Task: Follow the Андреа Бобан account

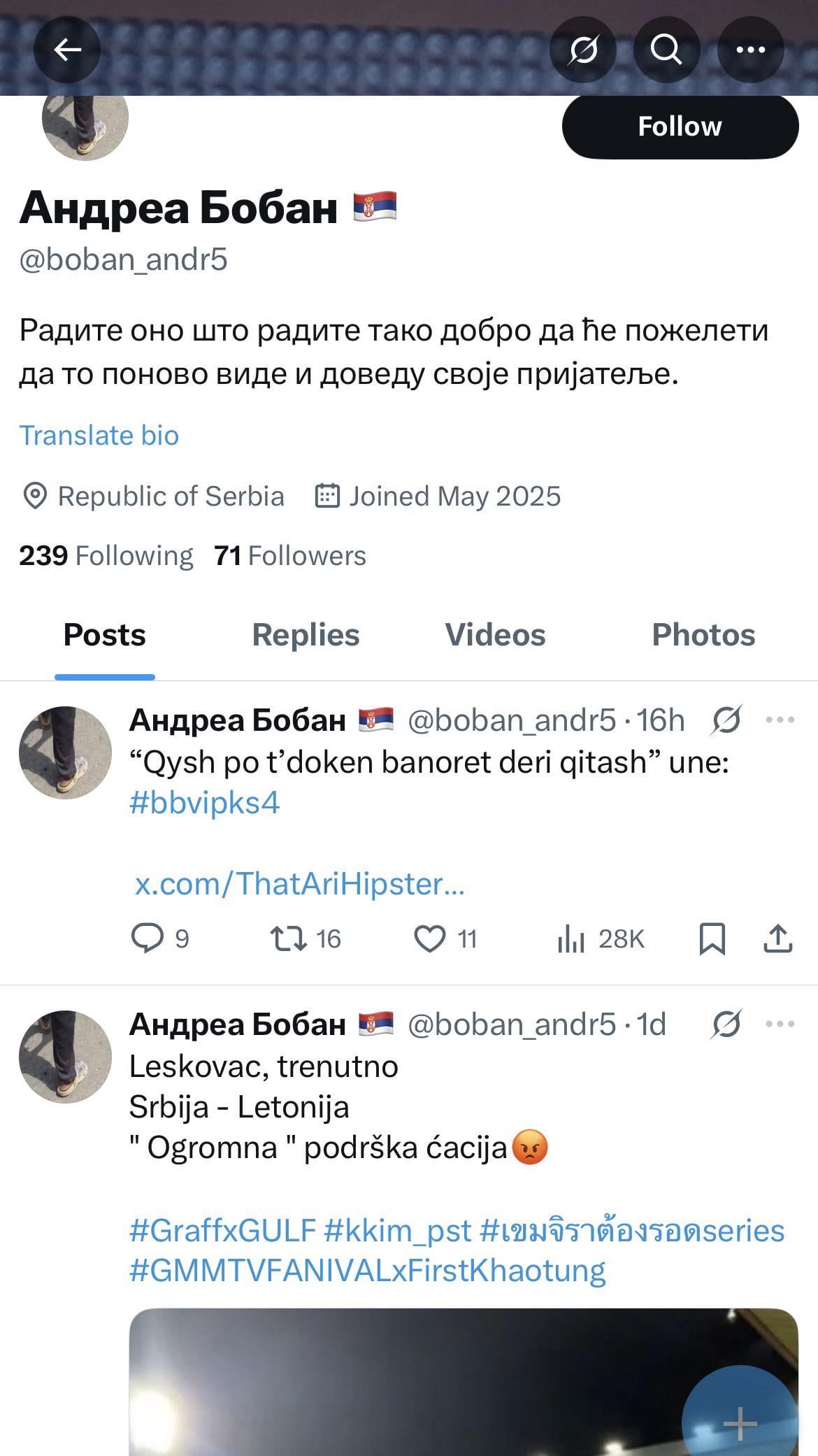Action: [x=680, y=127]
